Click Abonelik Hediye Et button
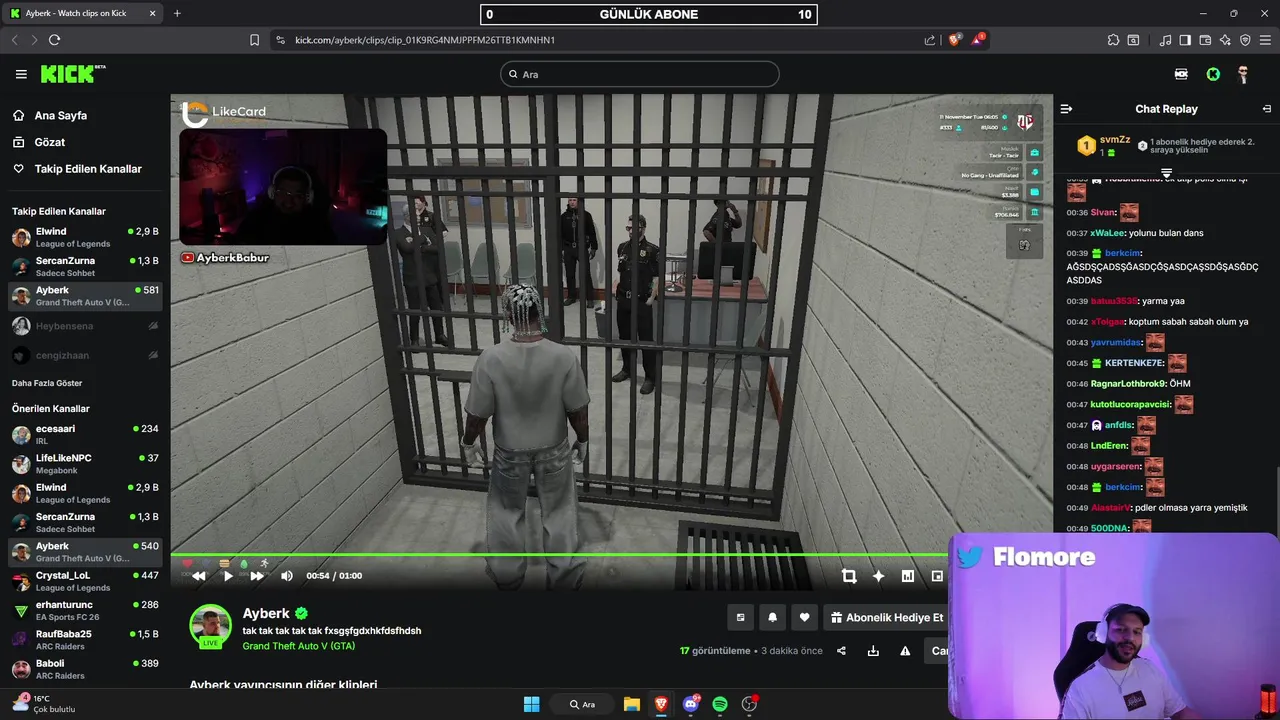The width and height of the screenshot is (1280, 720). [886, 618]
